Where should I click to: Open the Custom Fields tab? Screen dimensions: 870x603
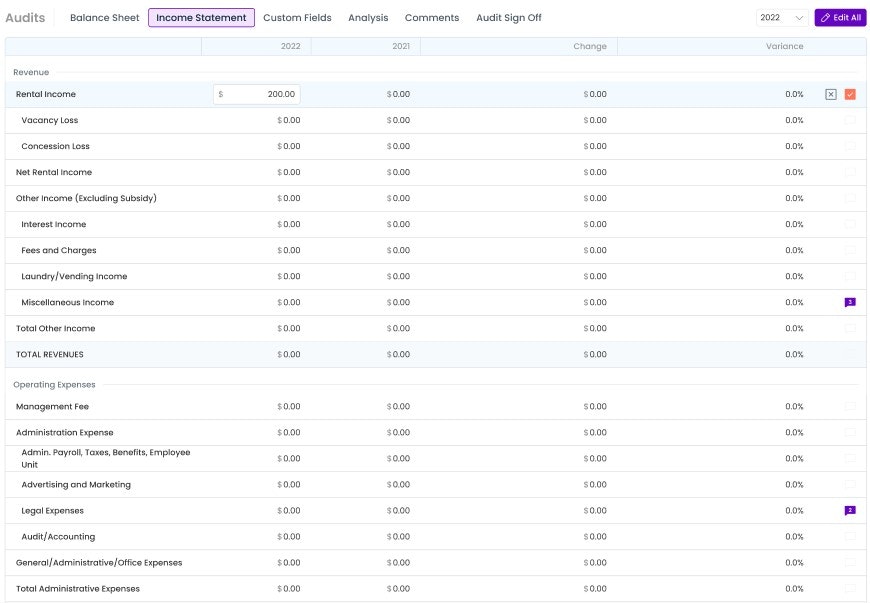[297, 18]
